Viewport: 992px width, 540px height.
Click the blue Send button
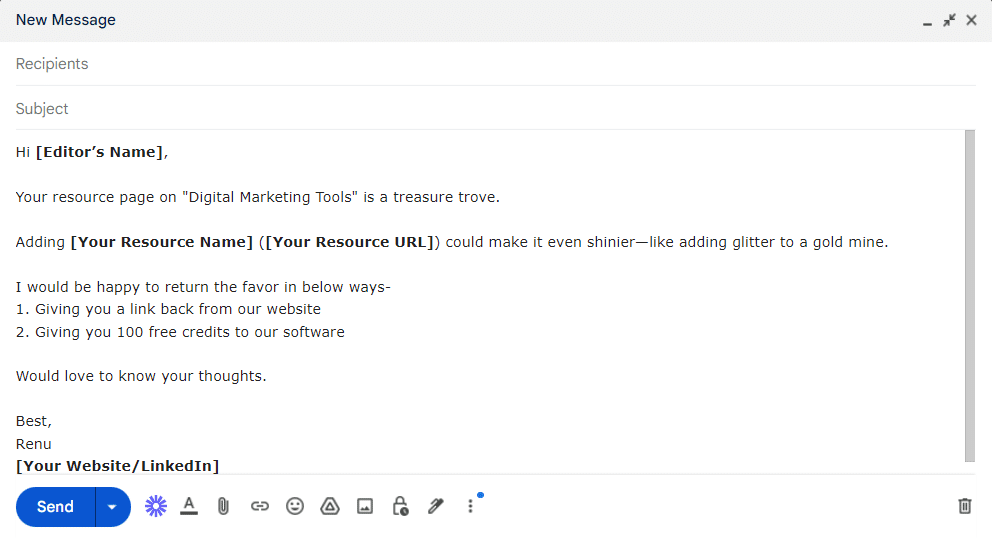56,507
